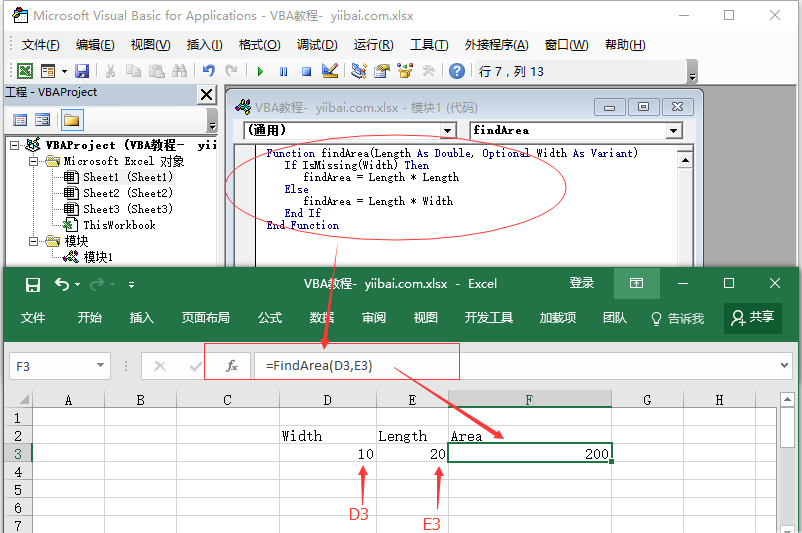Open the 外接程序(A) menu

coord(496,45)
